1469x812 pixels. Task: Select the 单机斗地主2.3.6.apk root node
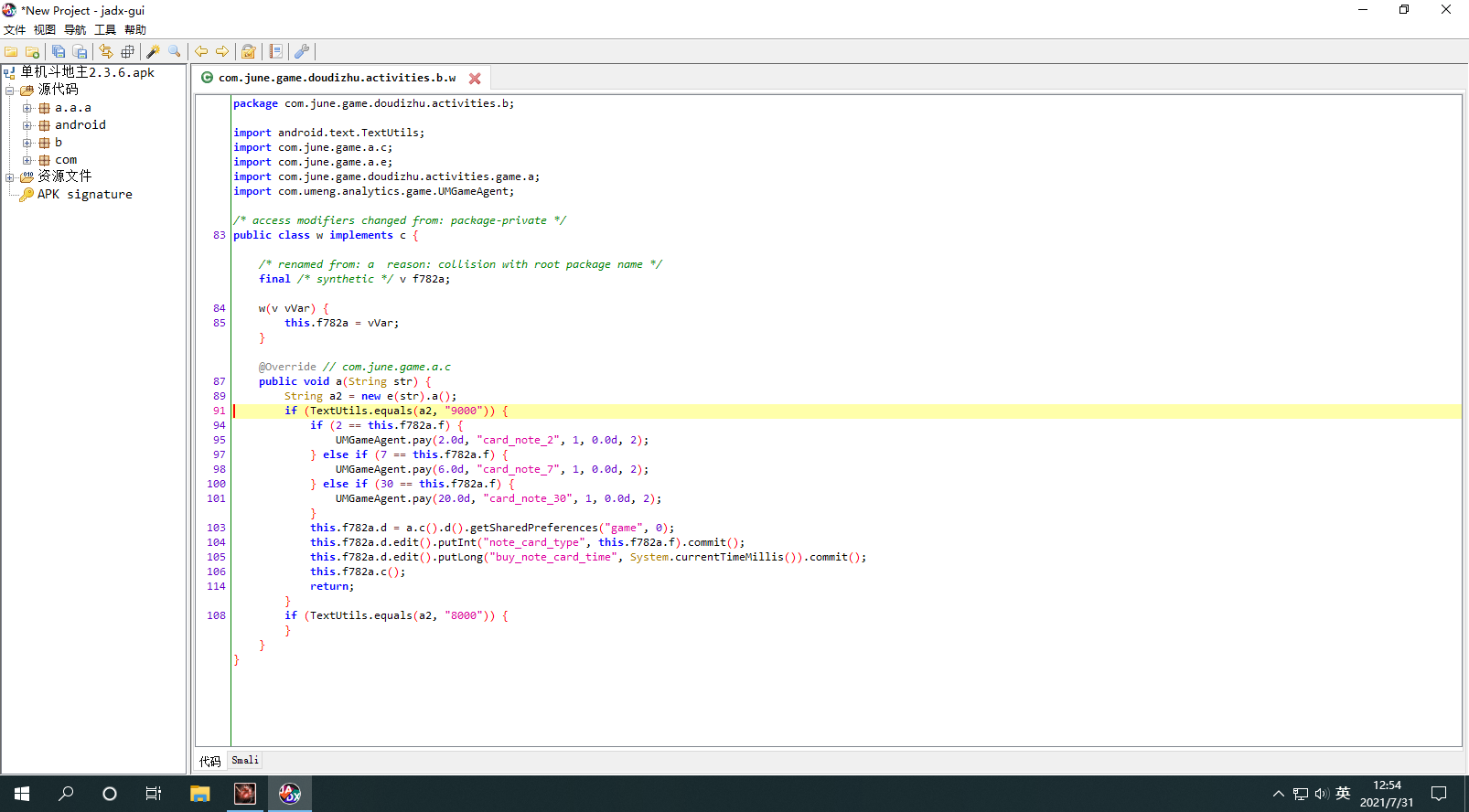coord(88,72)
